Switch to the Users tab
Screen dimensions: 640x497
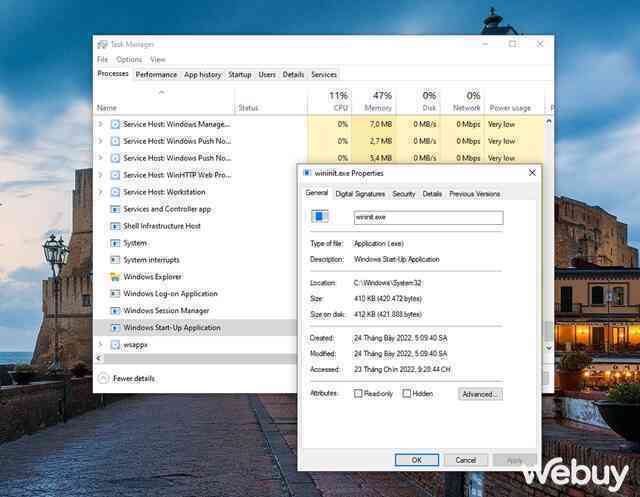(267, 75)
